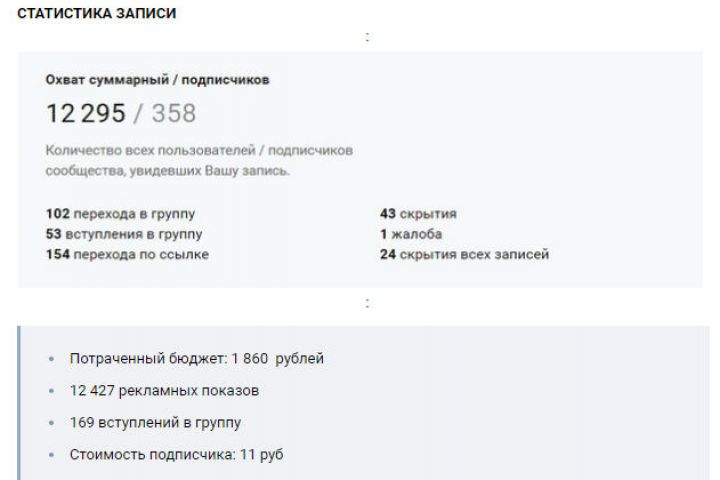Click the 102 перехода в группу stat
Image resolution: width=720 pixels, height=480 pixels.
point(121,214)
